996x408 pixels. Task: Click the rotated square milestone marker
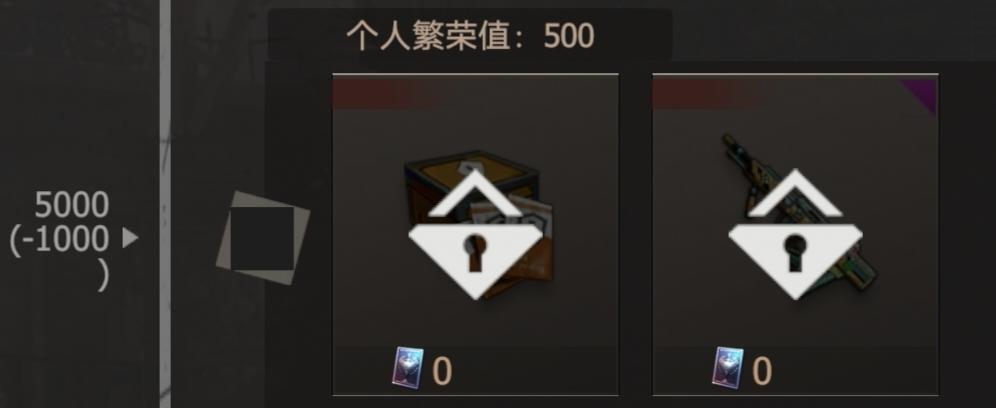263,238
